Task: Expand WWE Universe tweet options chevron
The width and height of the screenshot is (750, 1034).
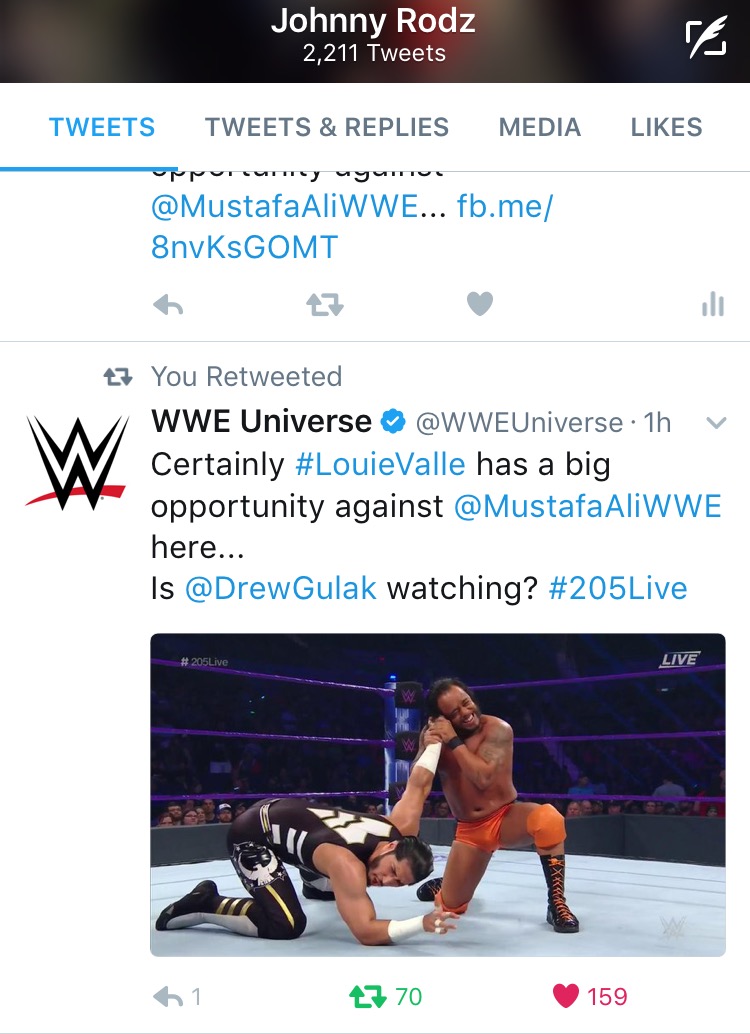Action: pos(716,423)
